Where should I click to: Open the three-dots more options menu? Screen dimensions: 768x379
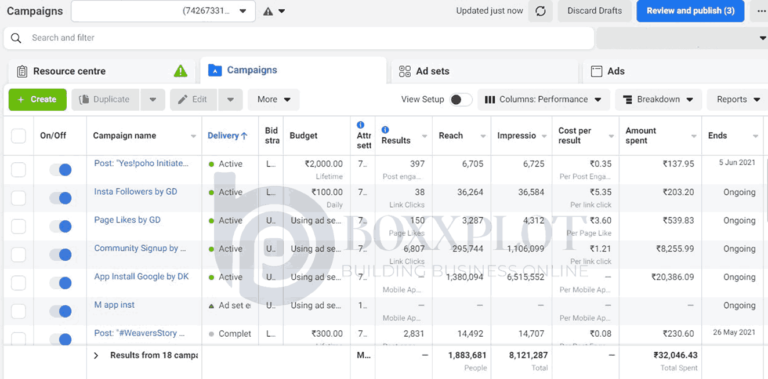coord(759,11)
